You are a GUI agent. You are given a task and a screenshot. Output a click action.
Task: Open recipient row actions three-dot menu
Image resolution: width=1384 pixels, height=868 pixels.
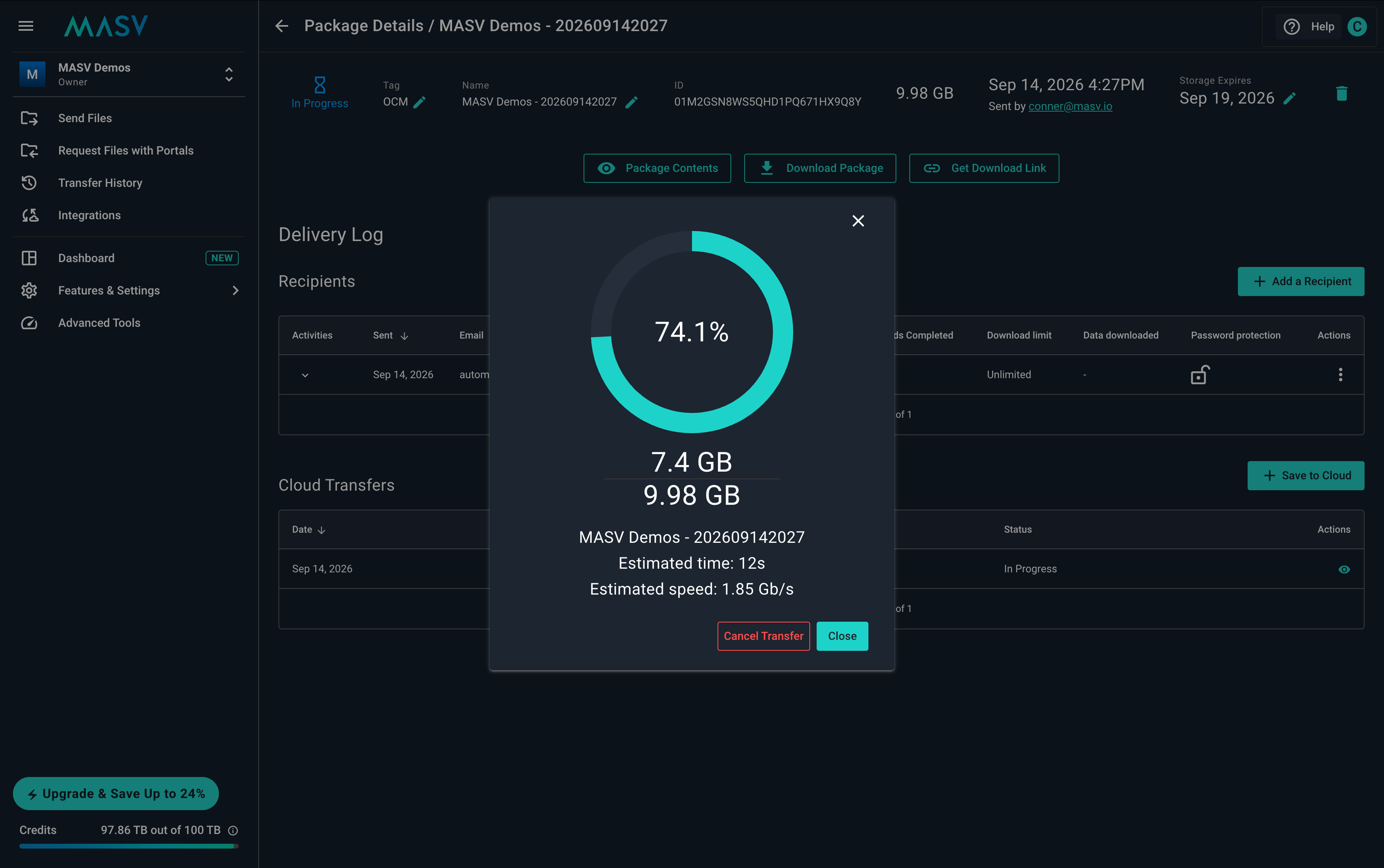[x=1340, y=374]
